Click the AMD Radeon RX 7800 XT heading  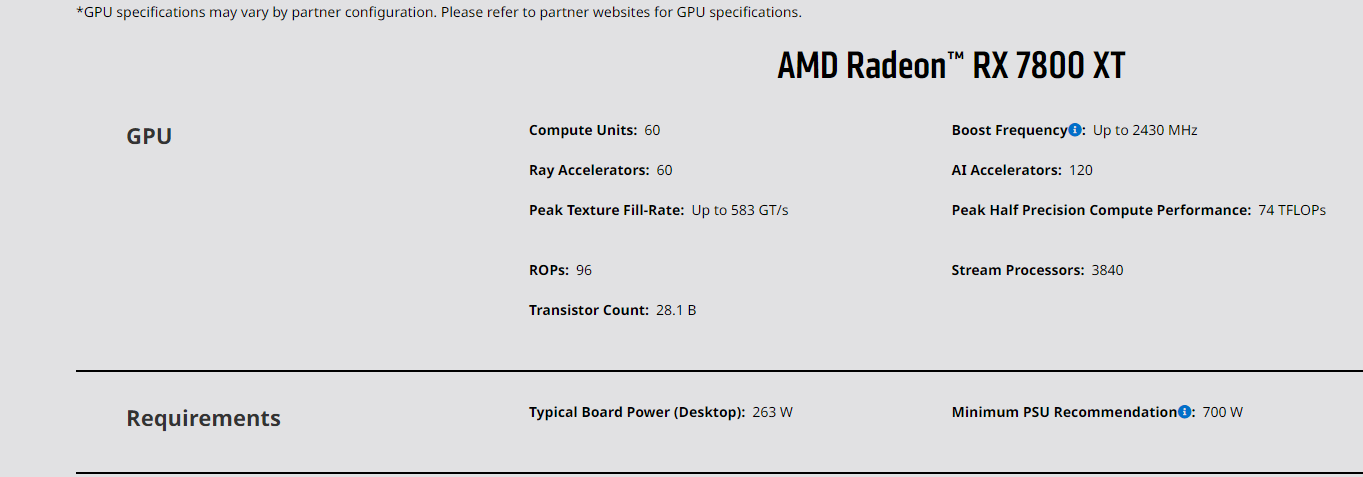coord(951,66)
